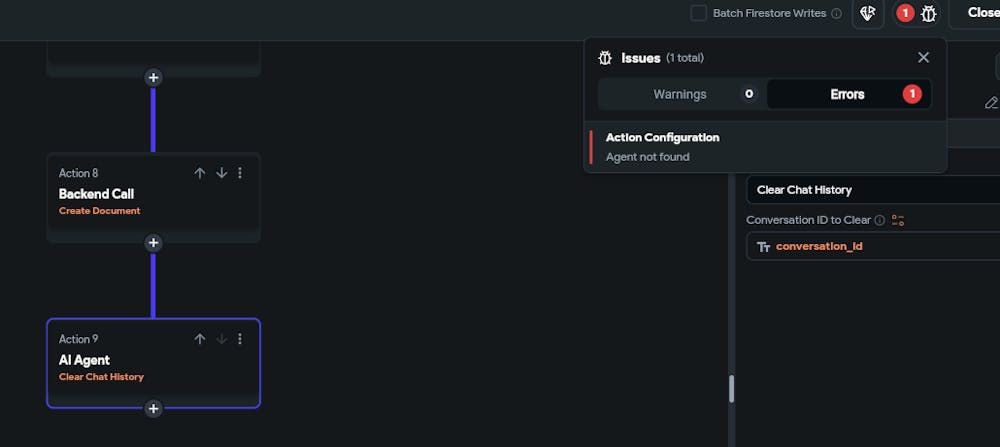The height and width of the screenshot is (447, 1000).
Task: Move Action 8 up with arrow icon
Action: click(200, 173)
